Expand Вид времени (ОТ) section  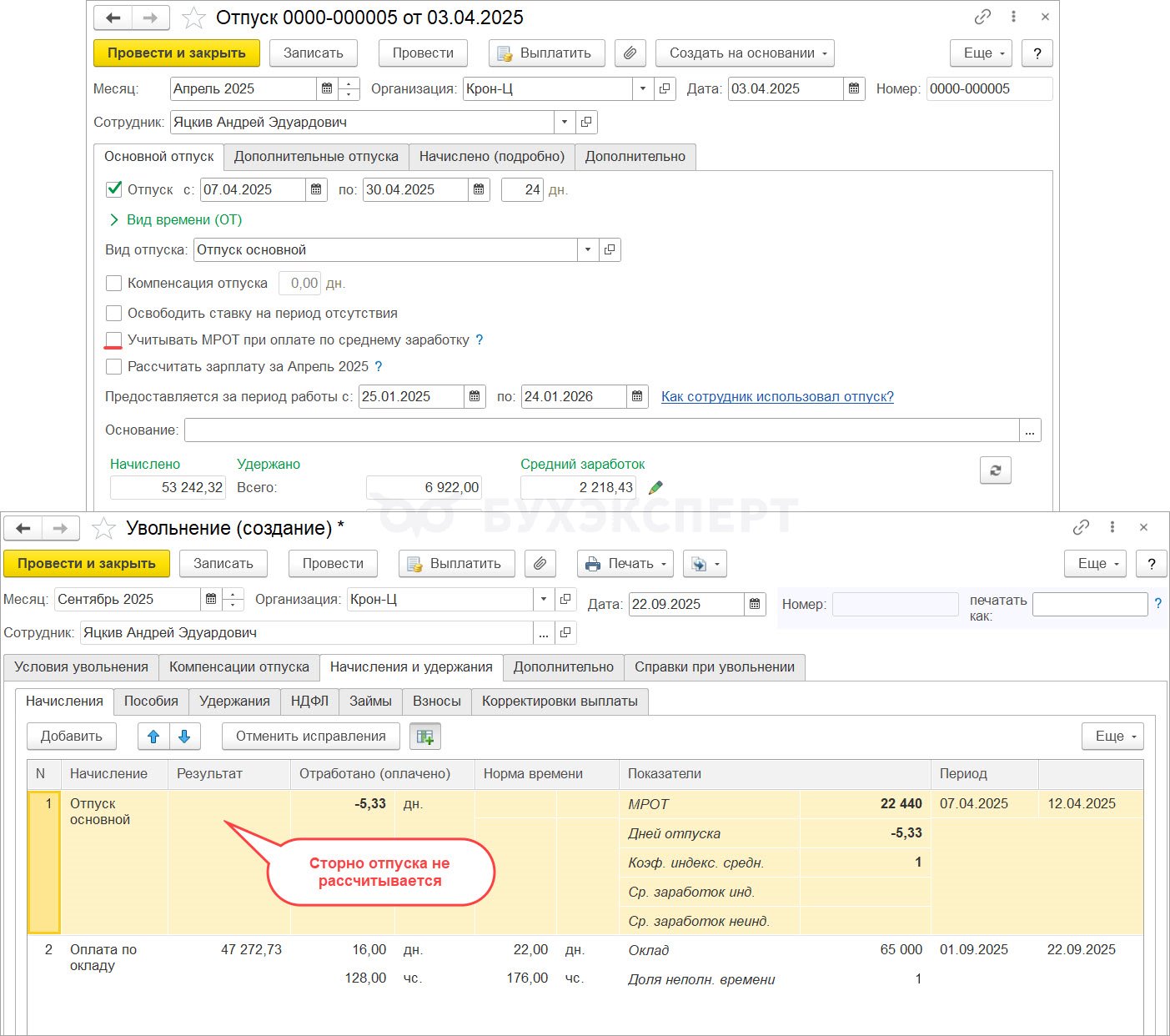pyautogui.click(x=114, y=220)
